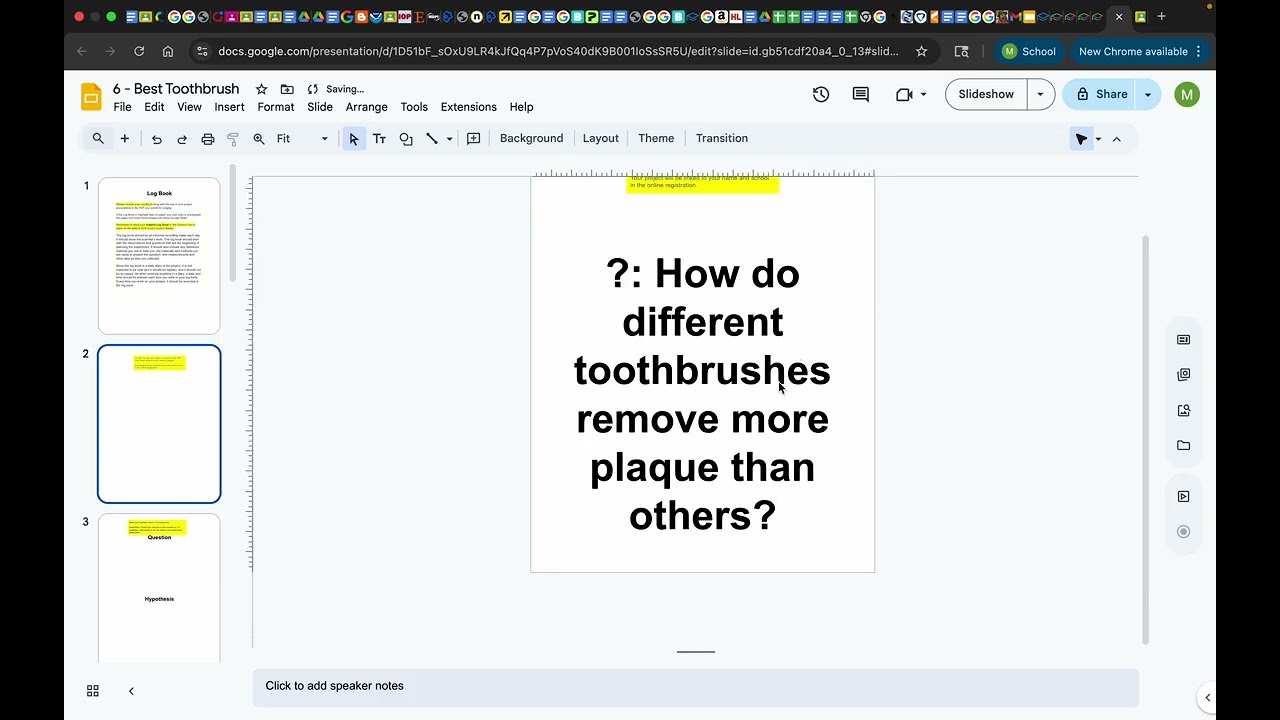Select the zoom magnifier tool
The height and width of the screenshot is (720, 1280).
click(259, 139)
